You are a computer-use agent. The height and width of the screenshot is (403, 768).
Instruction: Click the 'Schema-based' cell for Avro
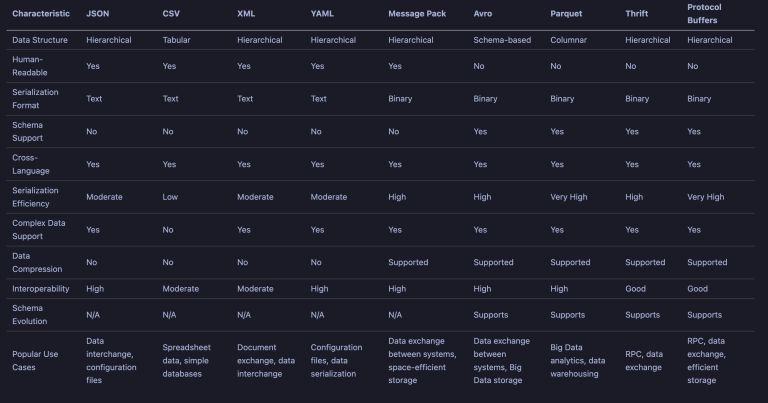(502, 40)
